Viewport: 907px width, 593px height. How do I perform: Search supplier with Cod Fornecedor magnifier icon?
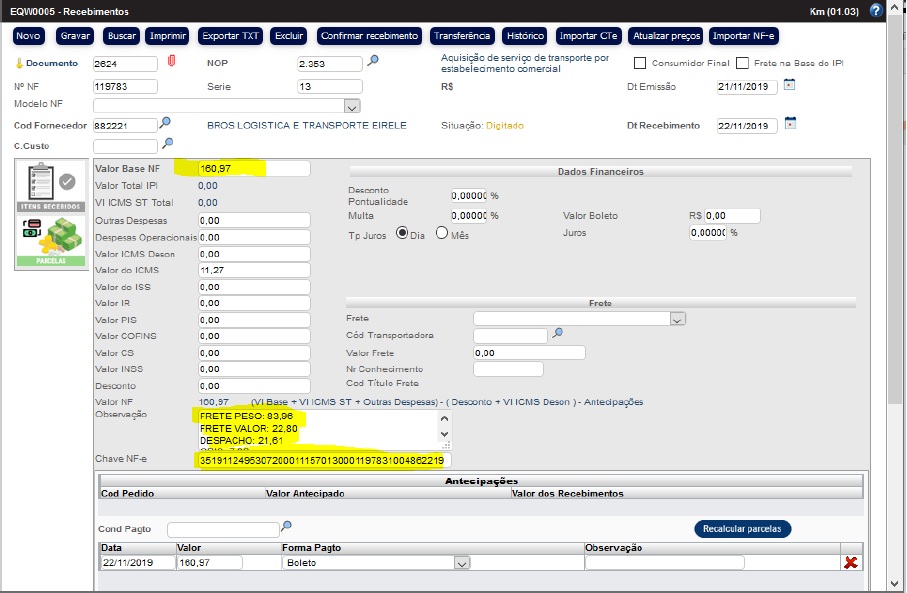point(166,124)
